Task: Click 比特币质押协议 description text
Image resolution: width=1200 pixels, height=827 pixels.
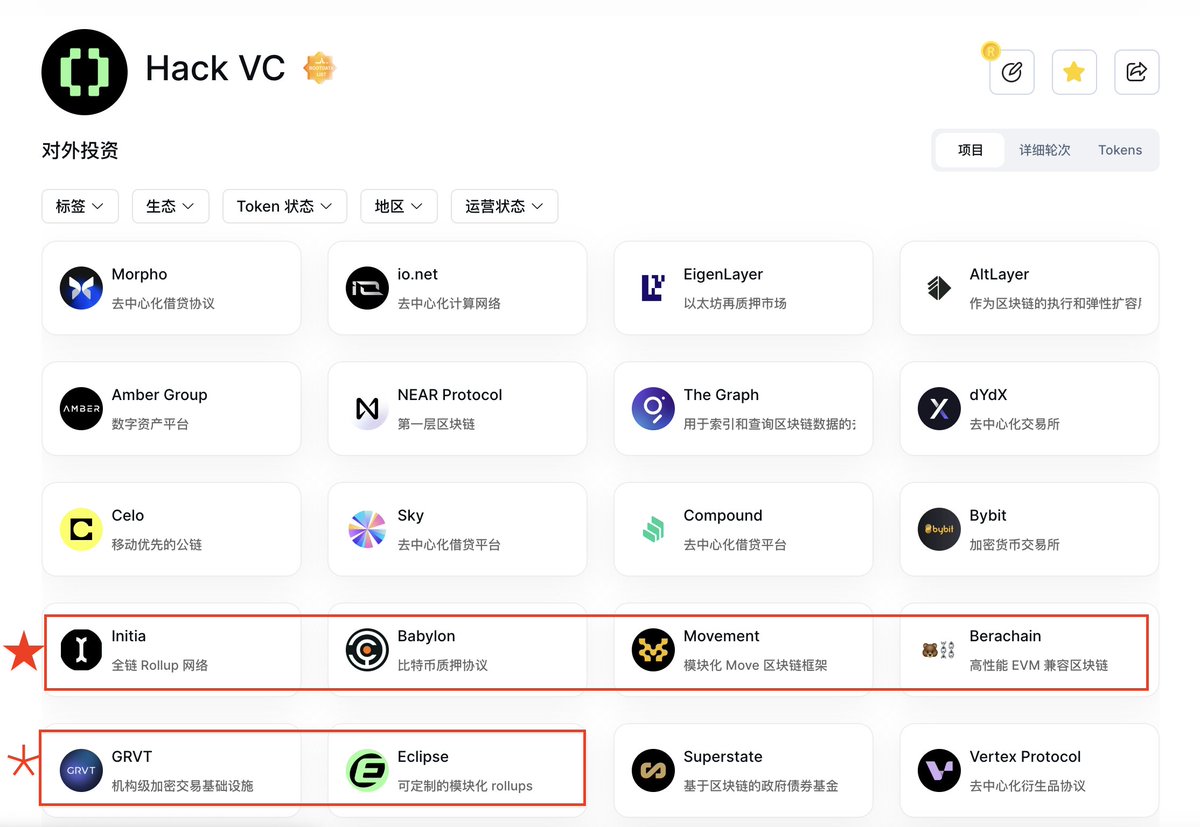Action: click(x=443, y=665)
